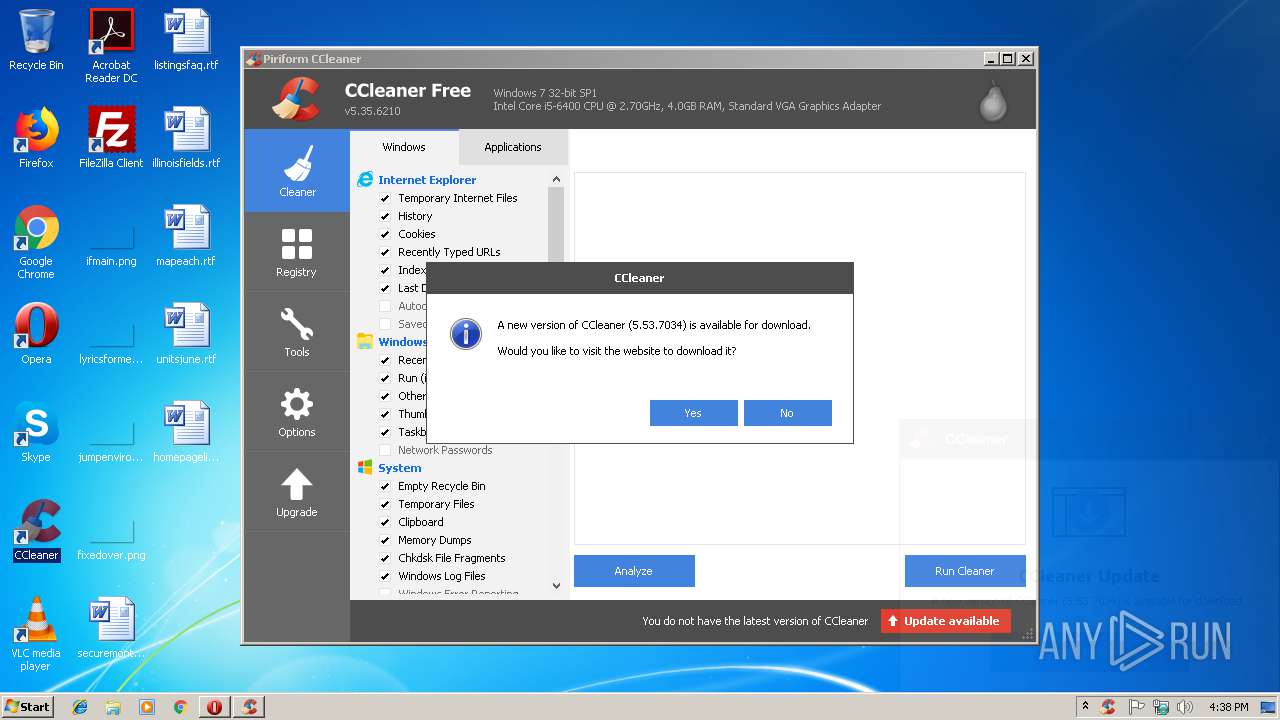Open VLC media player desktop shortcut
The height and width of the screenshot is (720, 1280).
pos(36,634)
